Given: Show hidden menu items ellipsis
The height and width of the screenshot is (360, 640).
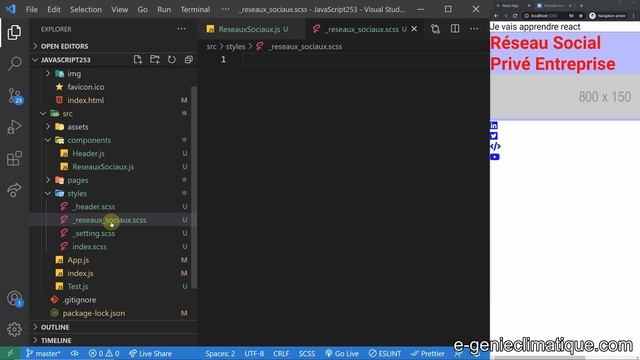Looking at the screenshot, I should 225,9.
